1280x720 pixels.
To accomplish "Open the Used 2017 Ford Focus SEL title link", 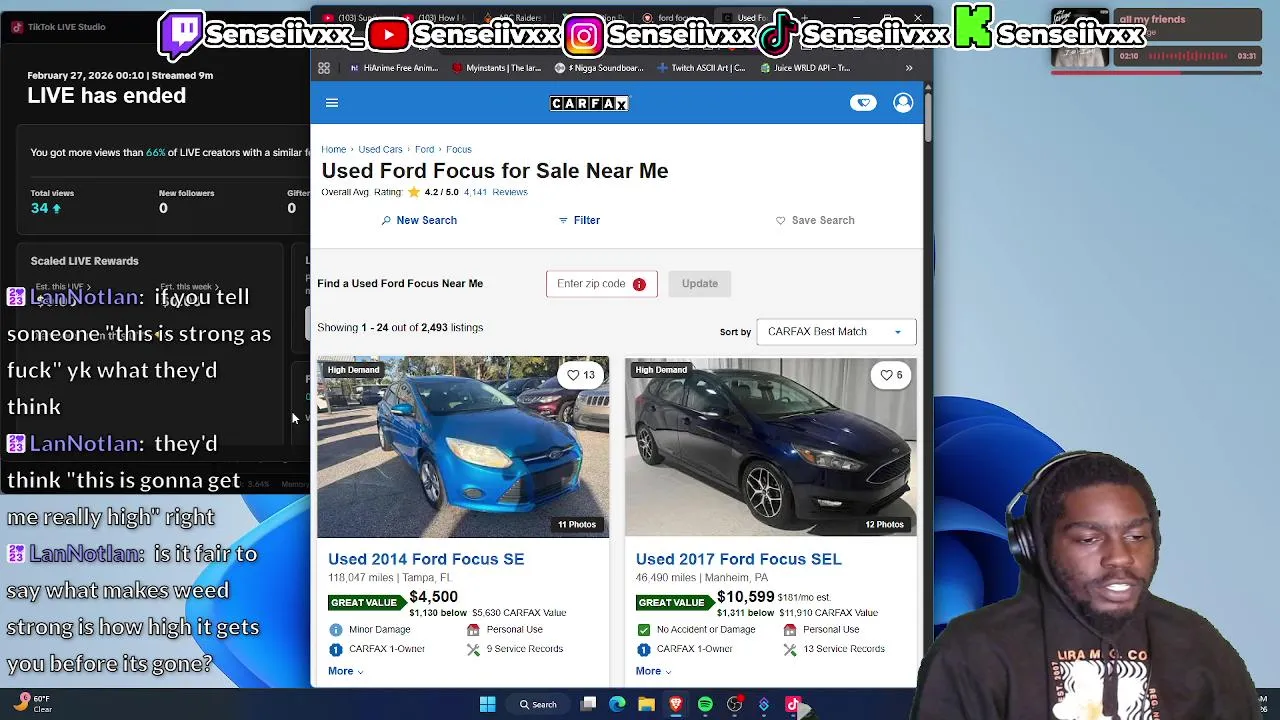I will [739, 559].
